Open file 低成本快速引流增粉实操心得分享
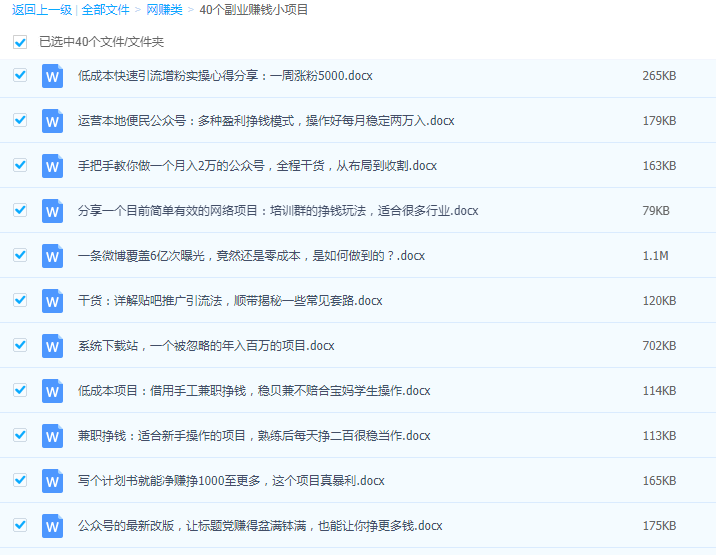Viewport: 716px width, 555px height. 225,76
